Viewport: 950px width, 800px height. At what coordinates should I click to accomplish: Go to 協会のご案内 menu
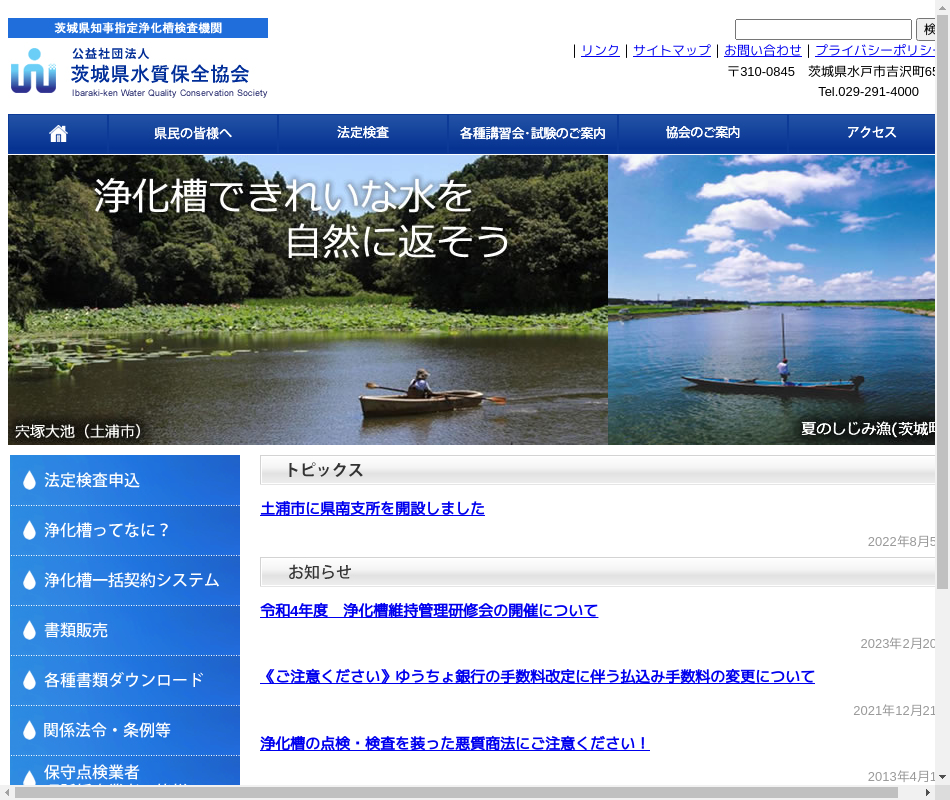[703, 134]
